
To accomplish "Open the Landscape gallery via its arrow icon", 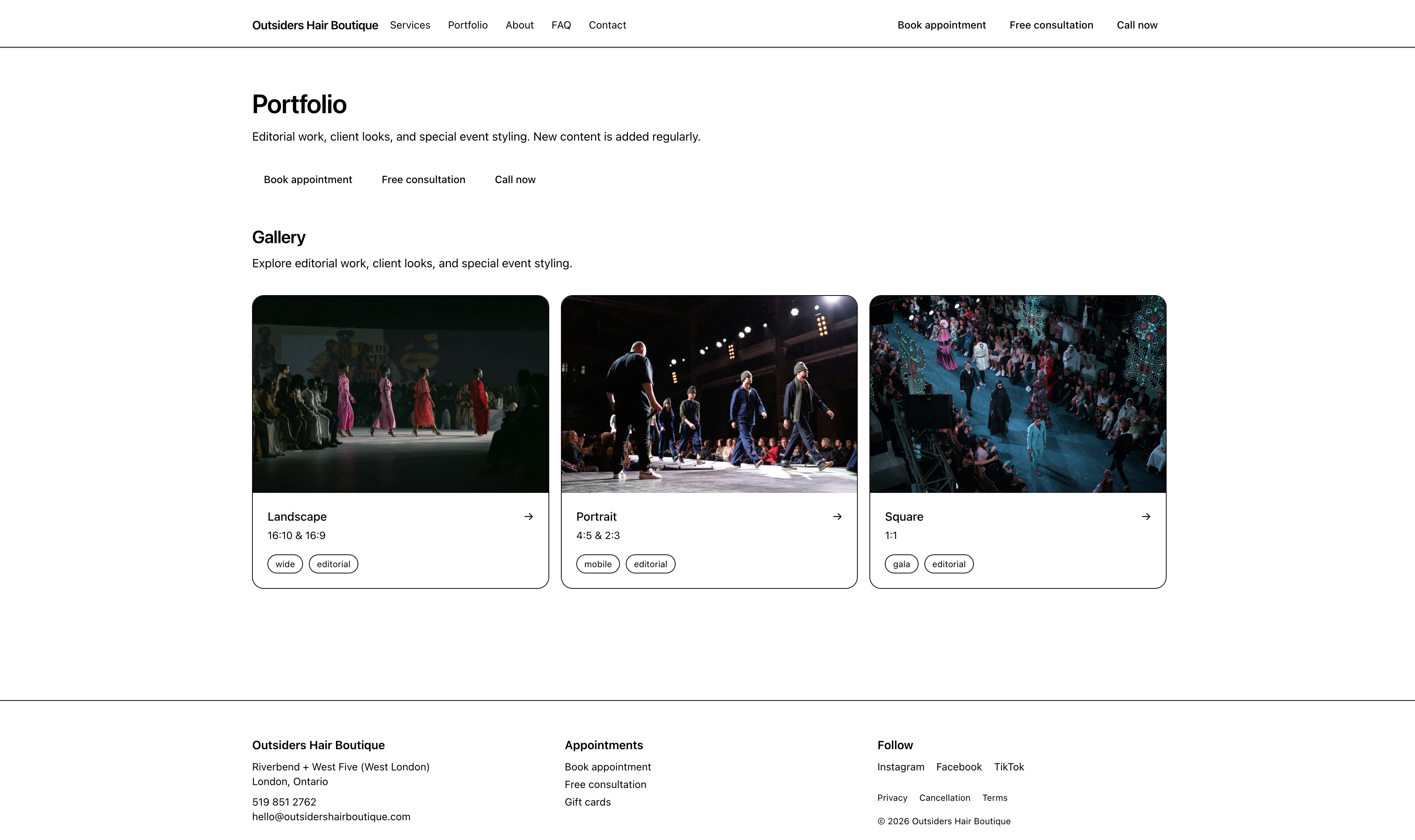I will pos(528,516).
